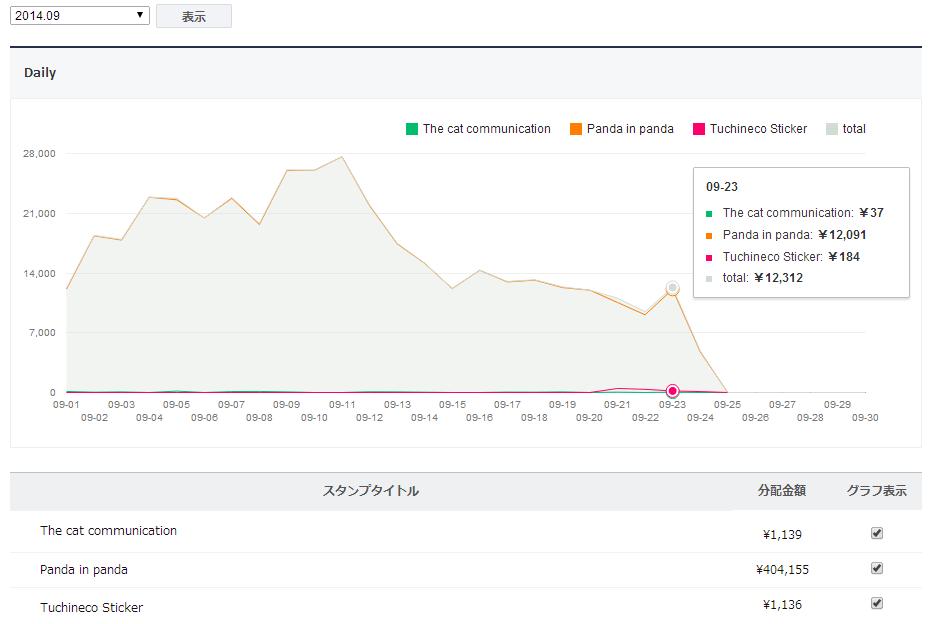This screenshot has width=934, height=624.
Task: Select the Panda in panda table row
Action: [84, 570]
